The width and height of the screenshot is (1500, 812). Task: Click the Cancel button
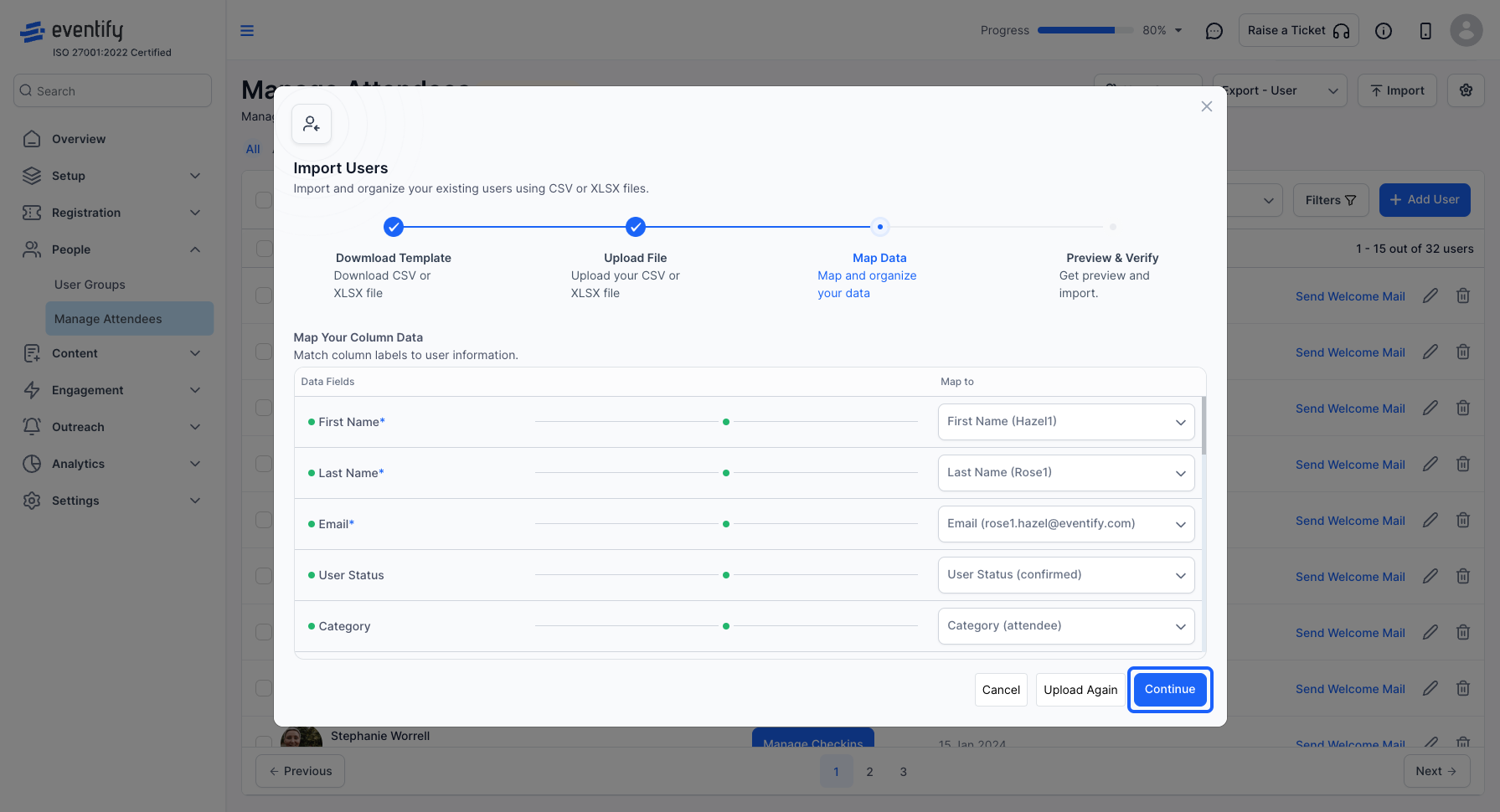pyautogui.click(x=1001, y=690)
